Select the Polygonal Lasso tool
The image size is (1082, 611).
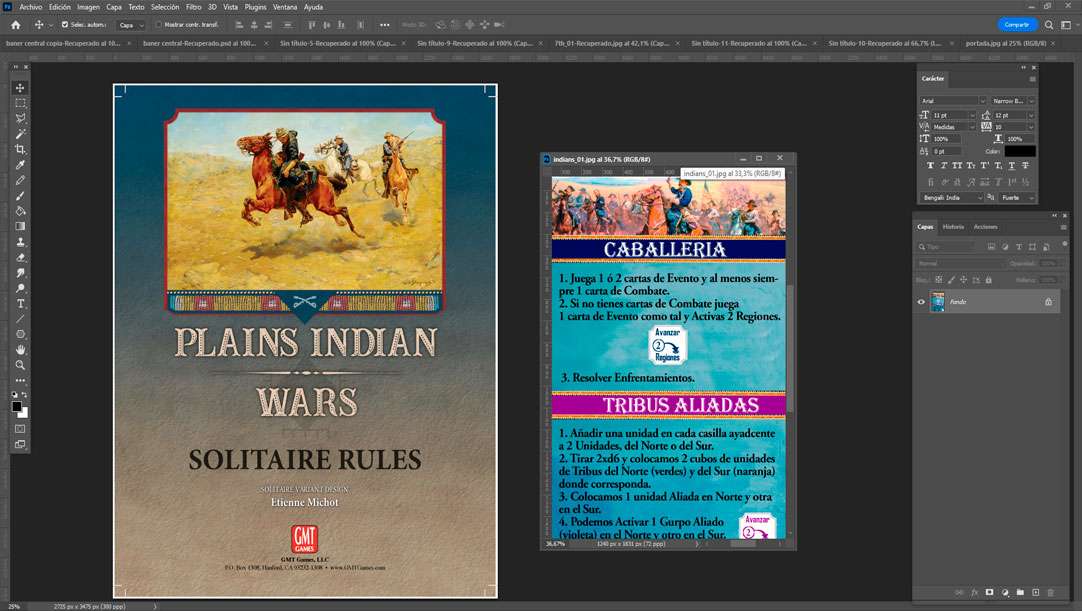click(x=20, y=118)
